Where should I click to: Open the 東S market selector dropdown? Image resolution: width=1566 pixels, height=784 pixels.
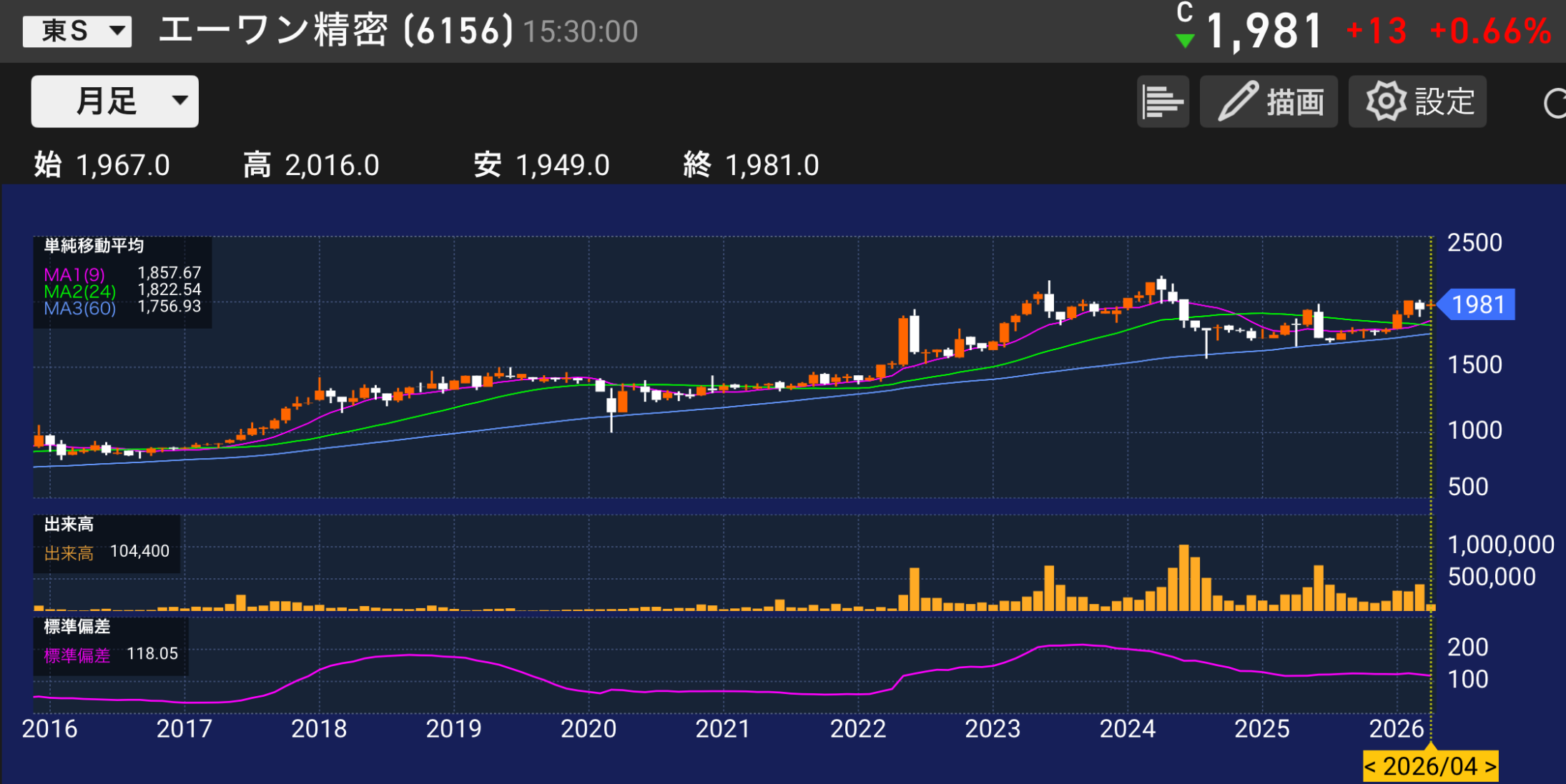pos(77,30)
